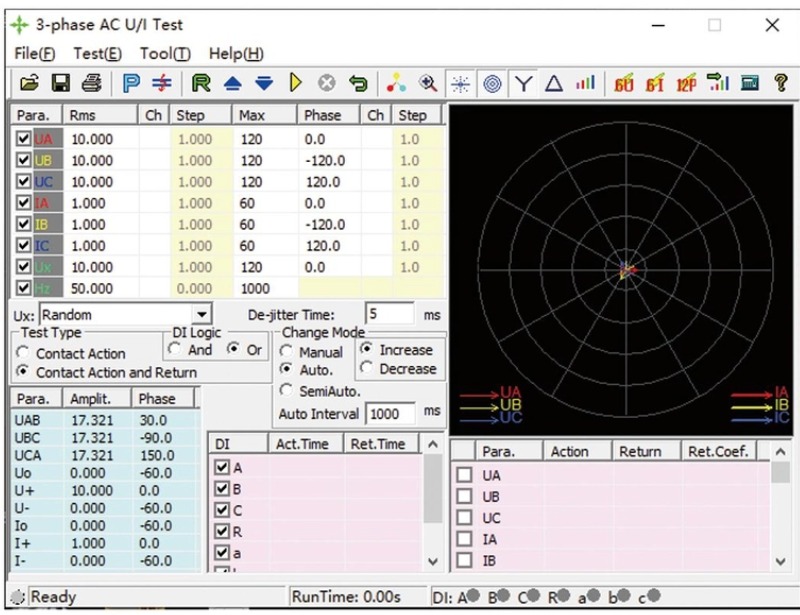Click the print icon in toolbar
The width and height of the screenshot is (800, 615).
91,84
